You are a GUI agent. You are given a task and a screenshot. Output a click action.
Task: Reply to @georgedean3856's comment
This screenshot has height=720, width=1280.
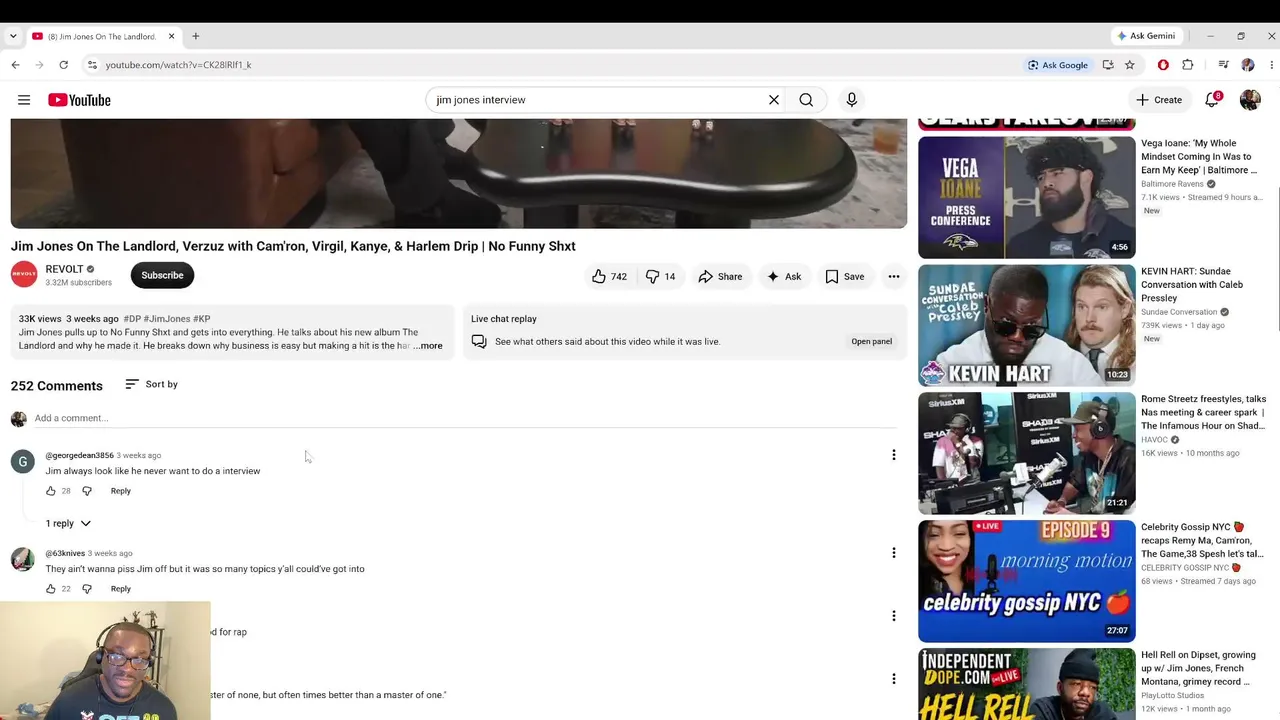coord(121,491)
